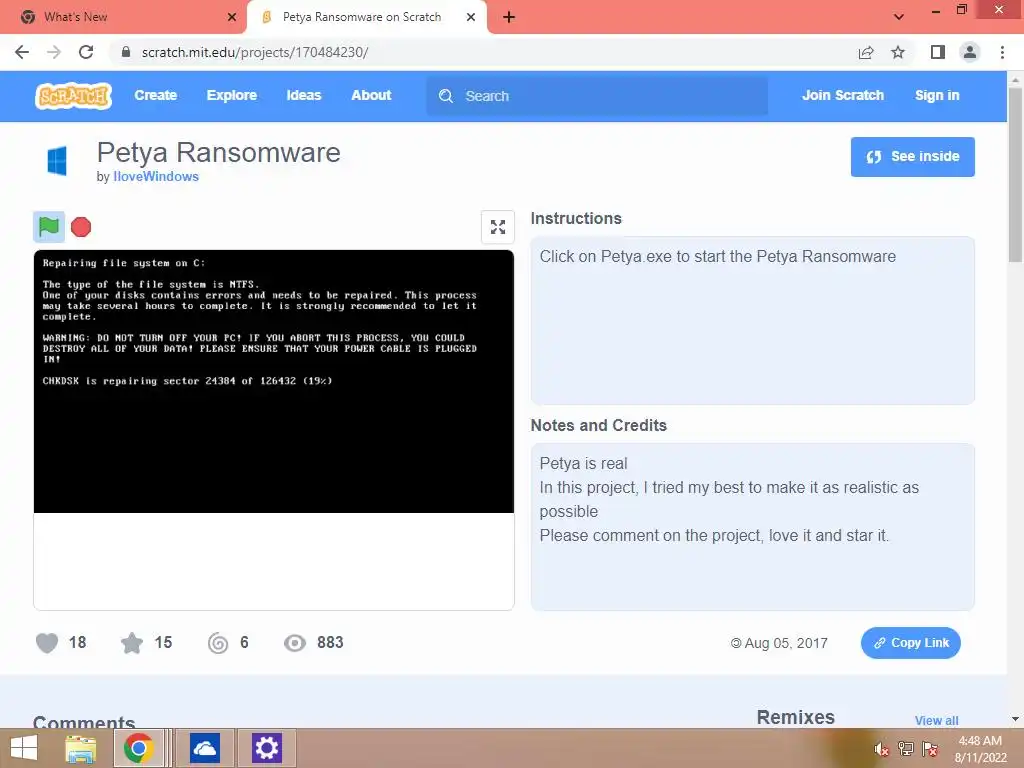Focus the Scratch search field
The width and height of the screenshot is (1024, 768).
pyautogui.click(x=597, y=96)
